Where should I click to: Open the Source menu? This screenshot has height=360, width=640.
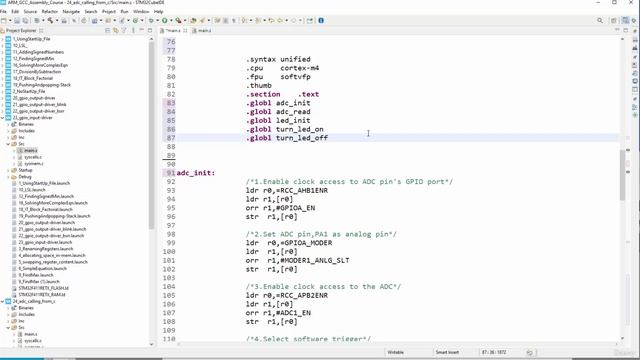tap(30, 11)
